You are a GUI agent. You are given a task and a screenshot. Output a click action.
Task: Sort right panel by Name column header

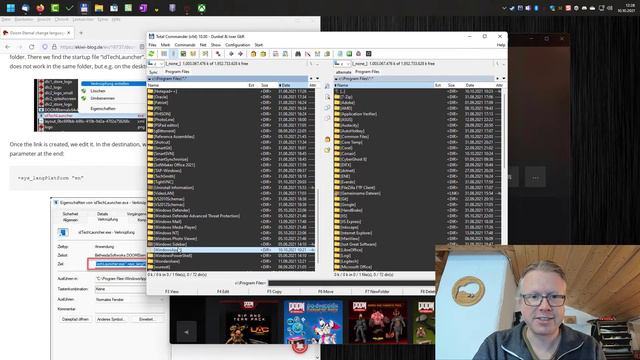[x=384, y=85]
